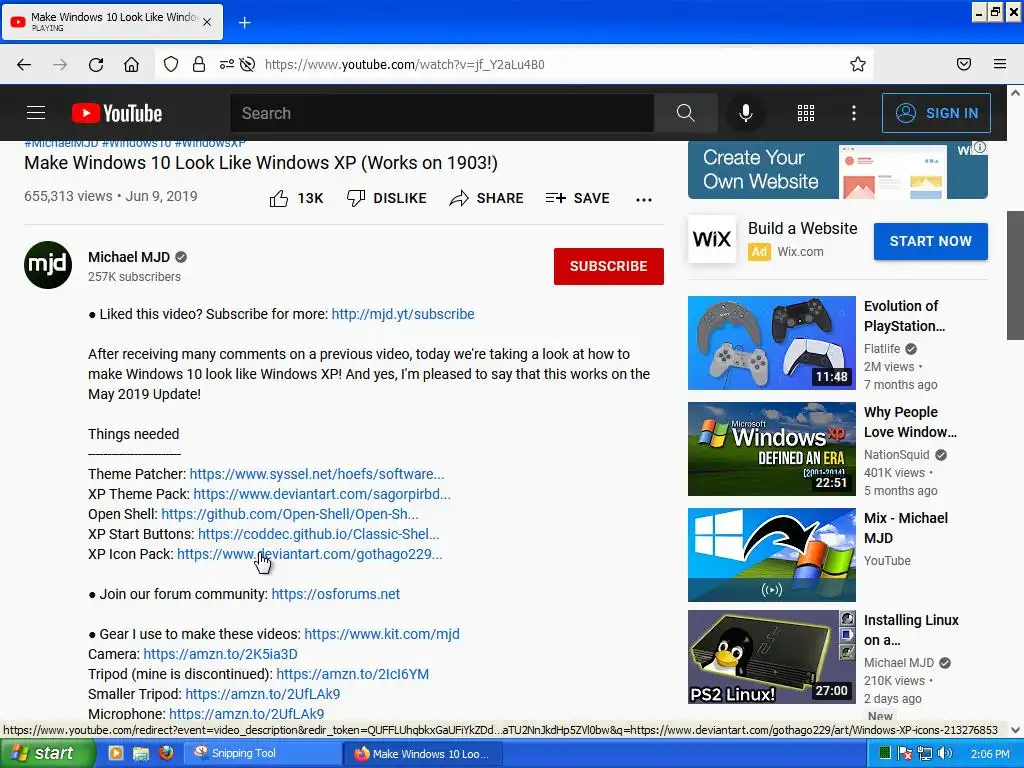Image resolution: width=1024 pixels, height=768 pixels.
Task: Click the browser Forward arrow
Action: coord(60,64)
